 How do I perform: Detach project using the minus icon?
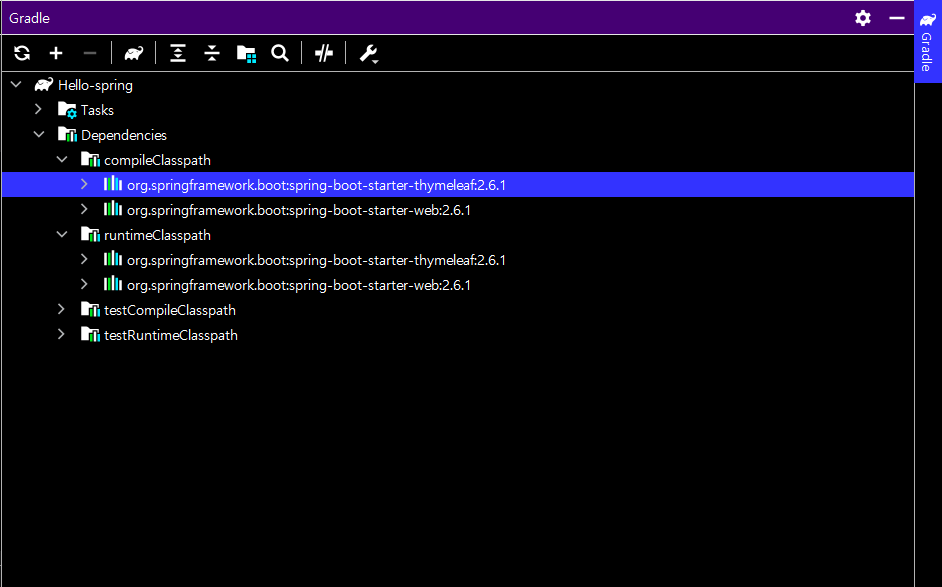(90, 53)
